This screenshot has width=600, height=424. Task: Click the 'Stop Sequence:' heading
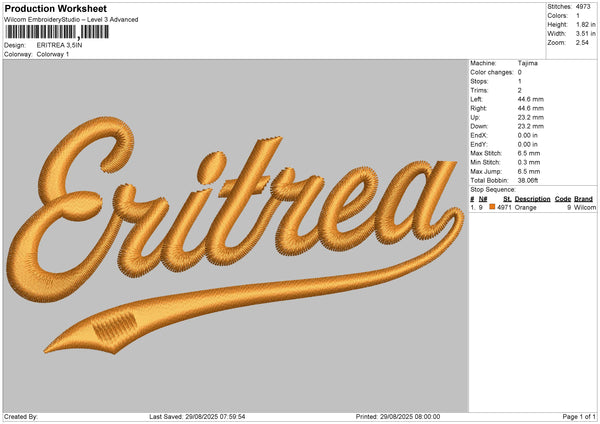(493, 190)
